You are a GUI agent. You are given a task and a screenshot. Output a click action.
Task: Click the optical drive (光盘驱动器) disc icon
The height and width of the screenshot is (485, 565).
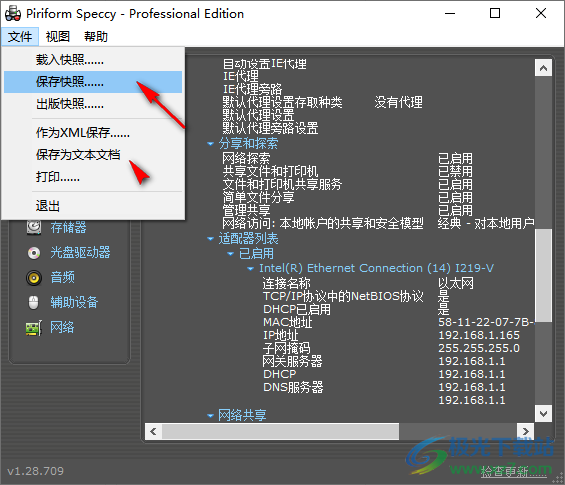(34, 253)
